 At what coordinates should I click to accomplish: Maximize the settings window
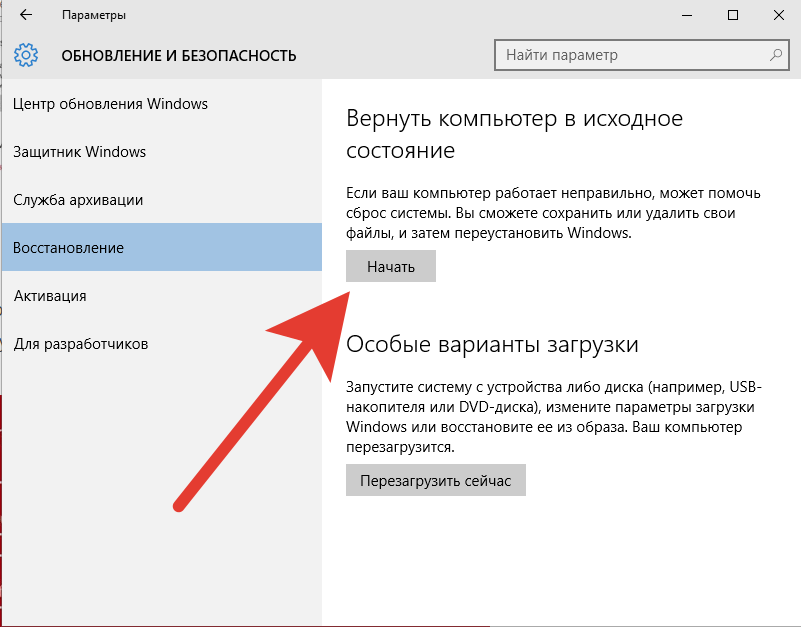coord(733,15)
